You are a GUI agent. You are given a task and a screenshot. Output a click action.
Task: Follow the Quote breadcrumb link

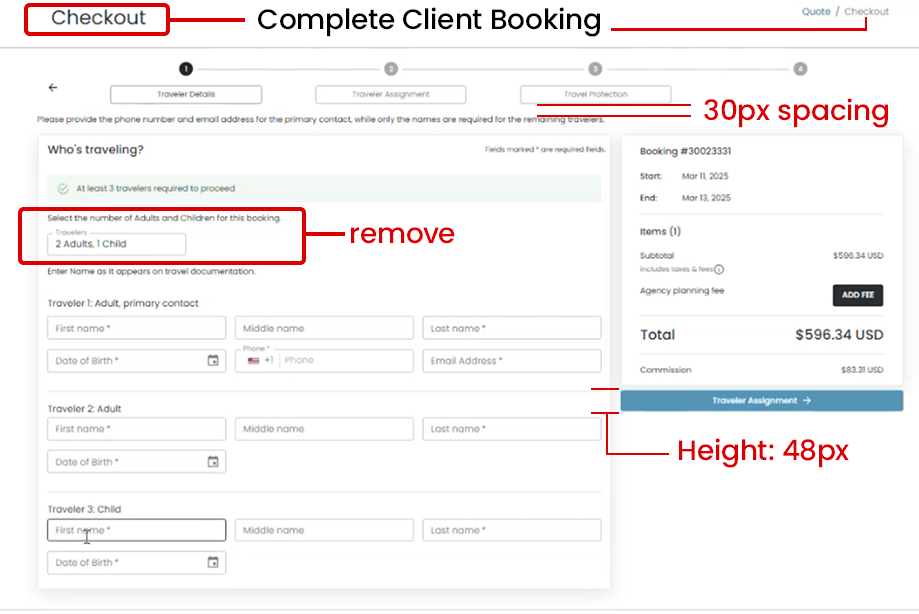click(x=814, y=12)
